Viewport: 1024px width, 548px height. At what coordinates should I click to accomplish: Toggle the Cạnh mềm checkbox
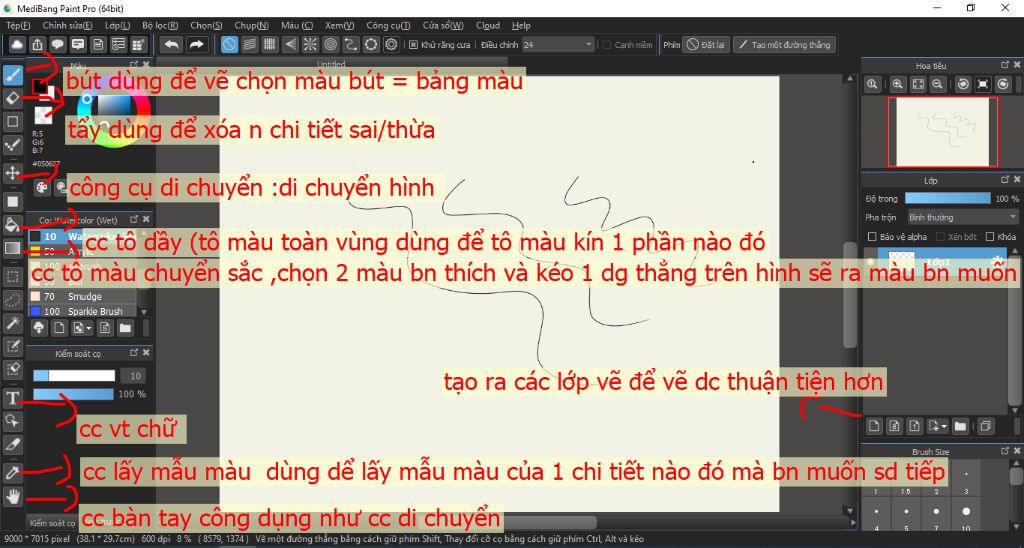pyautogui.click(x=607, y=45)
